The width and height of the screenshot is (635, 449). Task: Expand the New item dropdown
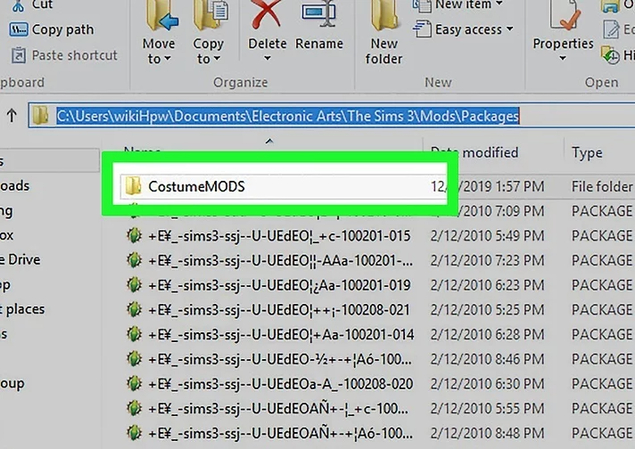tap(458, 5)
